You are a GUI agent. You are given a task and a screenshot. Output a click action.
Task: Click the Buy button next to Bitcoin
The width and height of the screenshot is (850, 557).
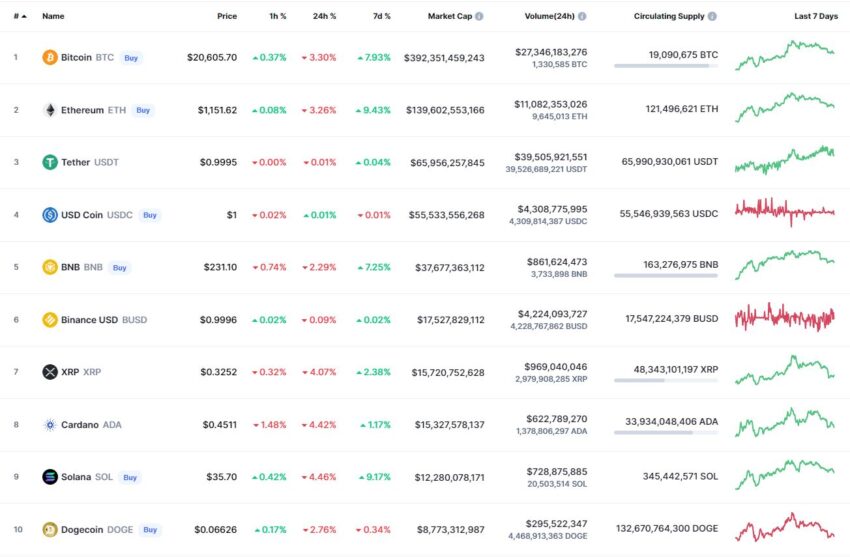[131, 58]
